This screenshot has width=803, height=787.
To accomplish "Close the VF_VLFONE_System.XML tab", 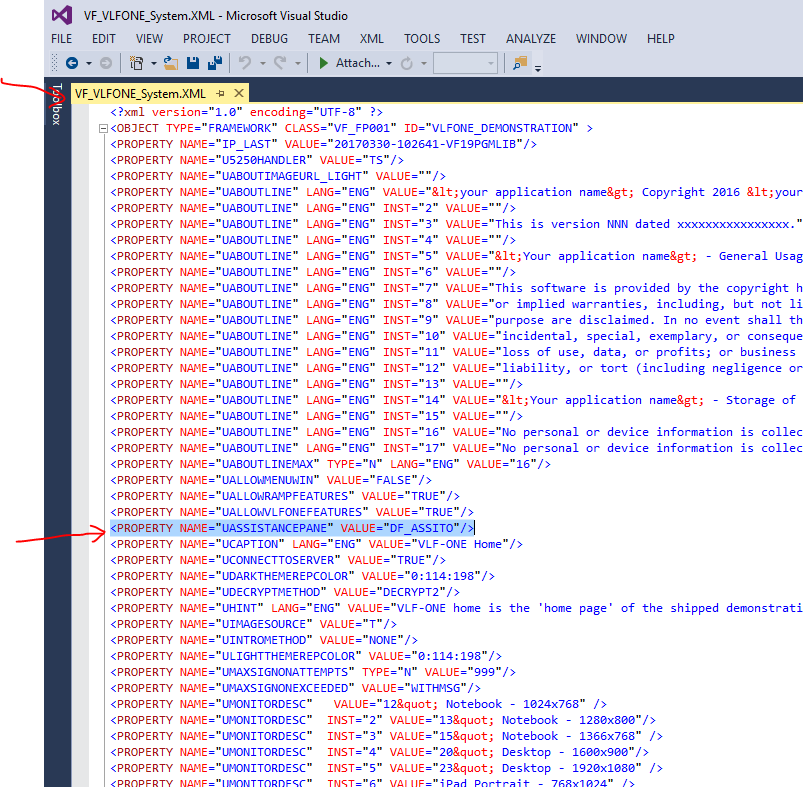I will click(x=239, y=93).
